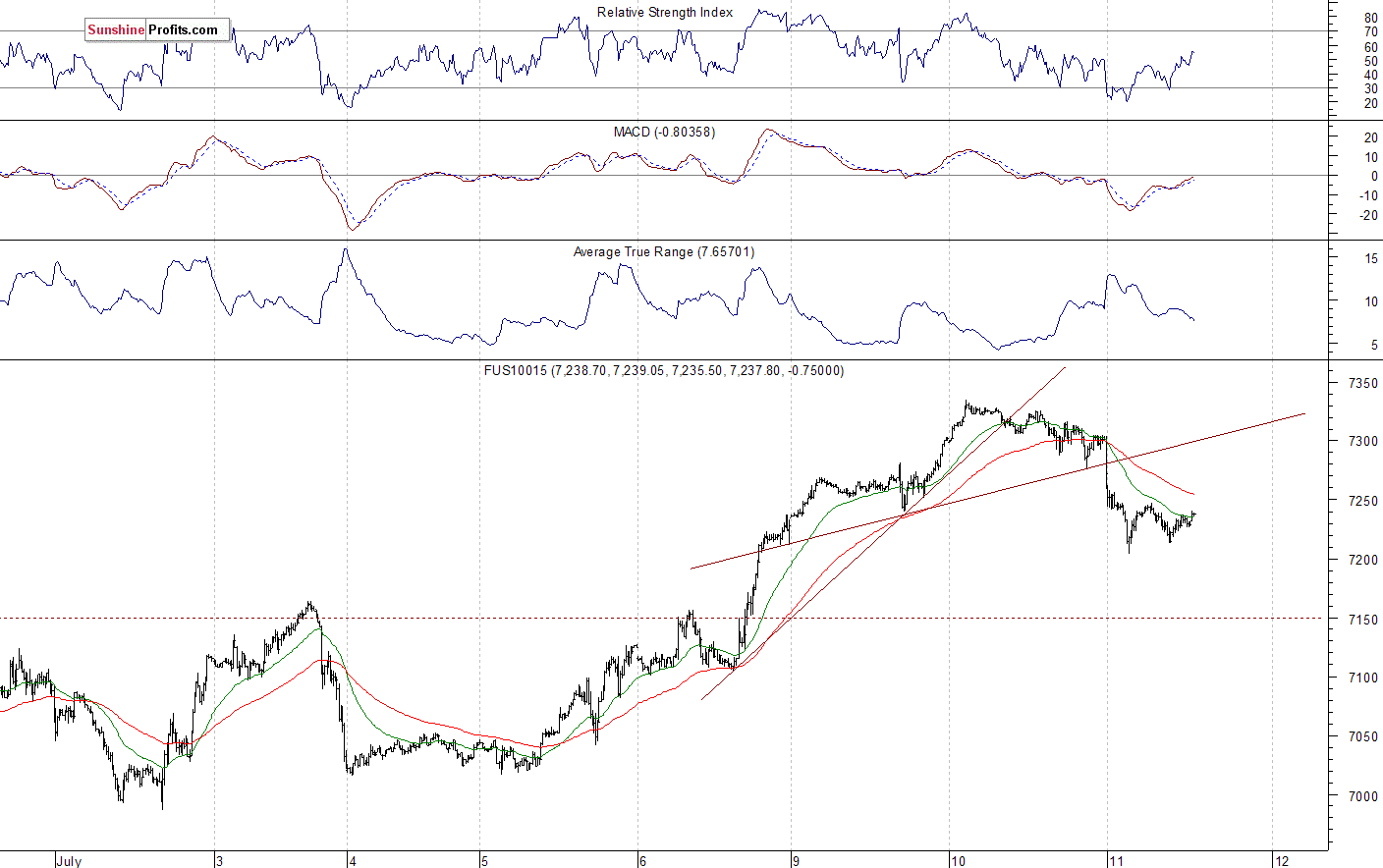Click date axis label 10

[958, 861]
